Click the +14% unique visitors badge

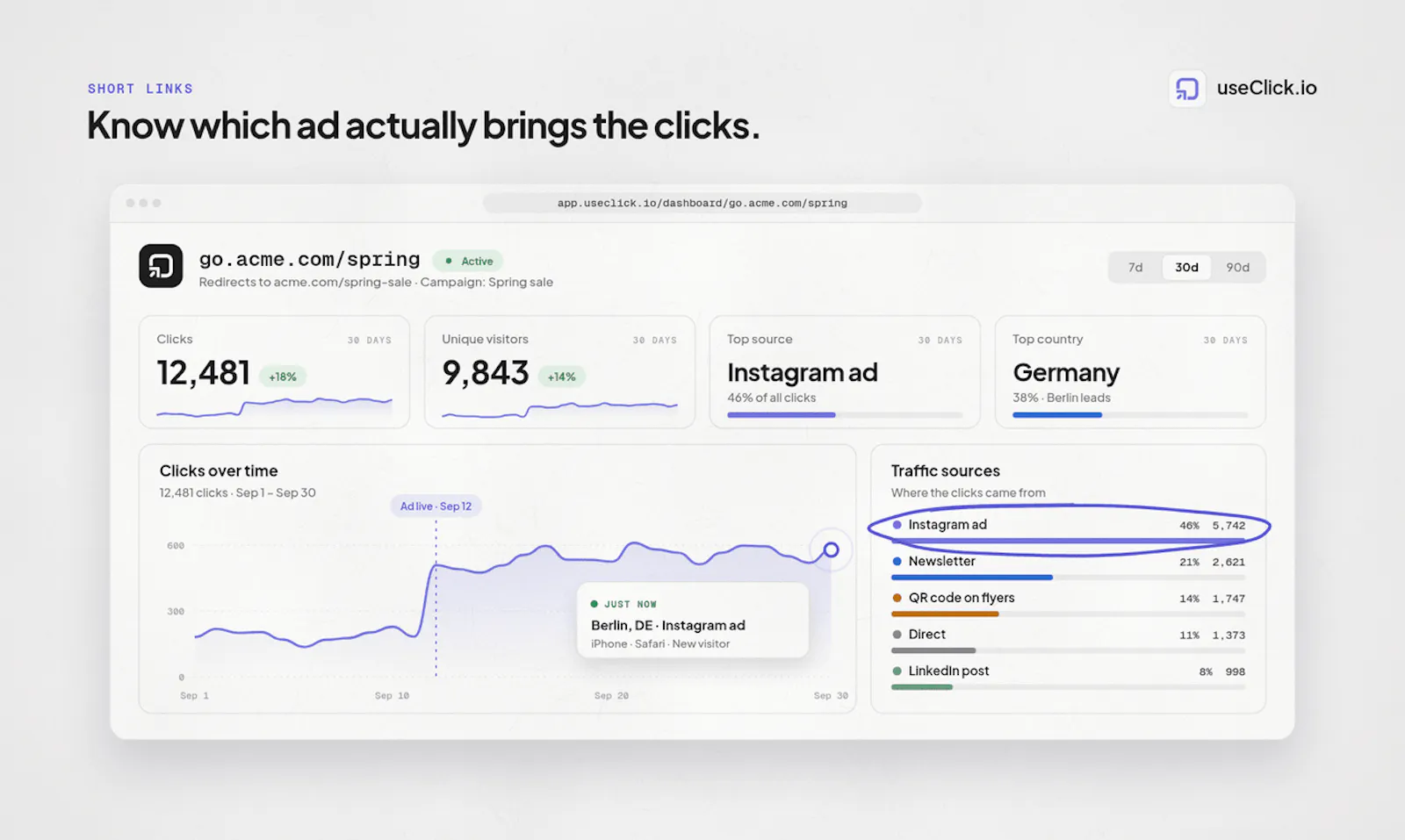[x=561, y=377]
